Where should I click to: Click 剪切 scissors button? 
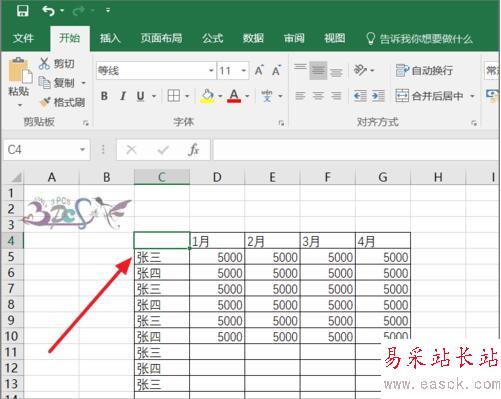57,63
